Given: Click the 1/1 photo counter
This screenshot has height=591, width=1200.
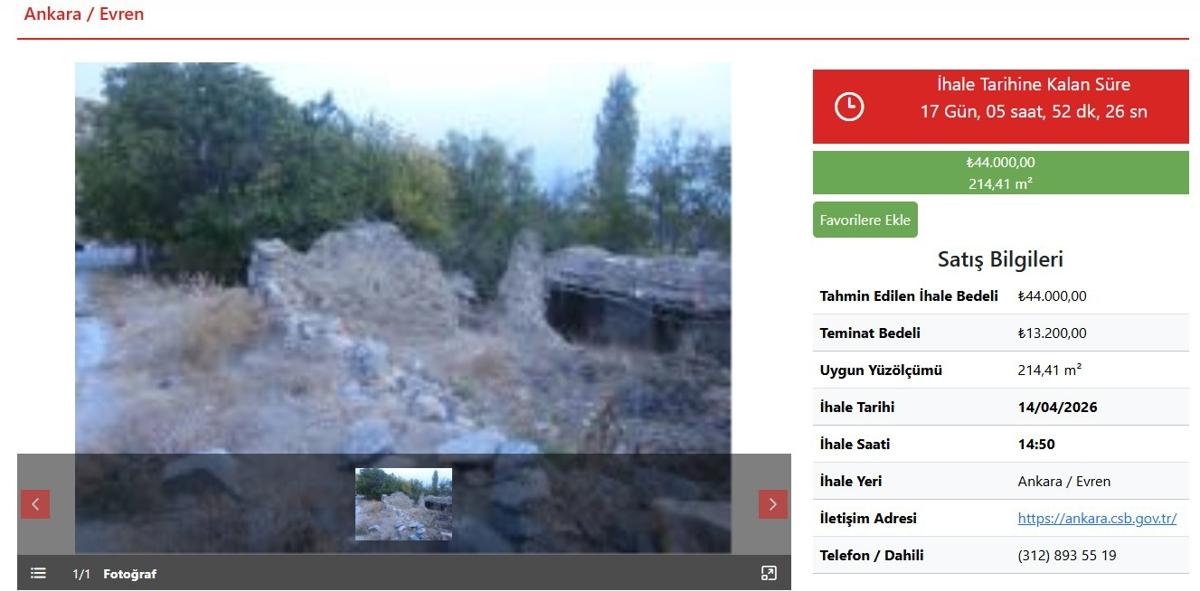Looking at the screenshot, I should [x=81, y=574].
